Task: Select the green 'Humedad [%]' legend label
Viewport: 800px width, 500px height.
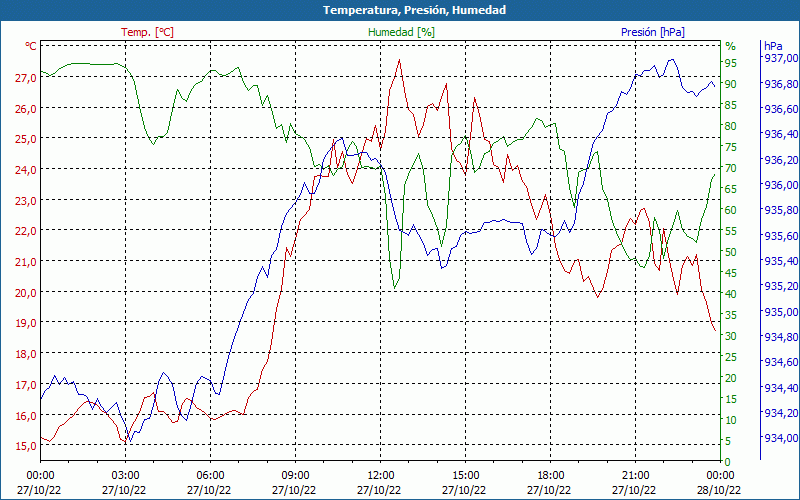Action: 402,32
